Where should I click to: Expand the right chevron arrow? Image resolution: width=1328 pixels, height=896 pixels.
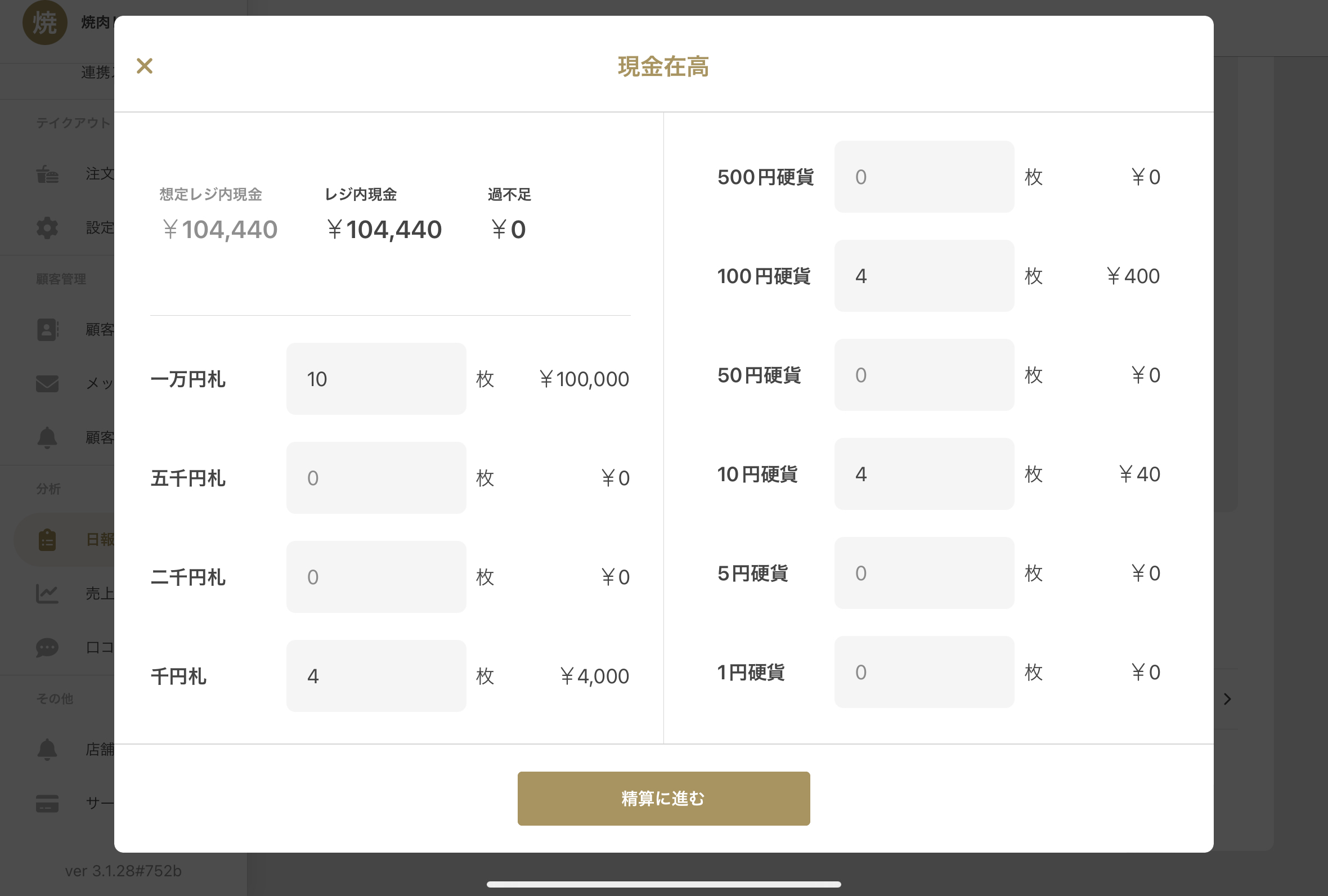[1227, 699]
